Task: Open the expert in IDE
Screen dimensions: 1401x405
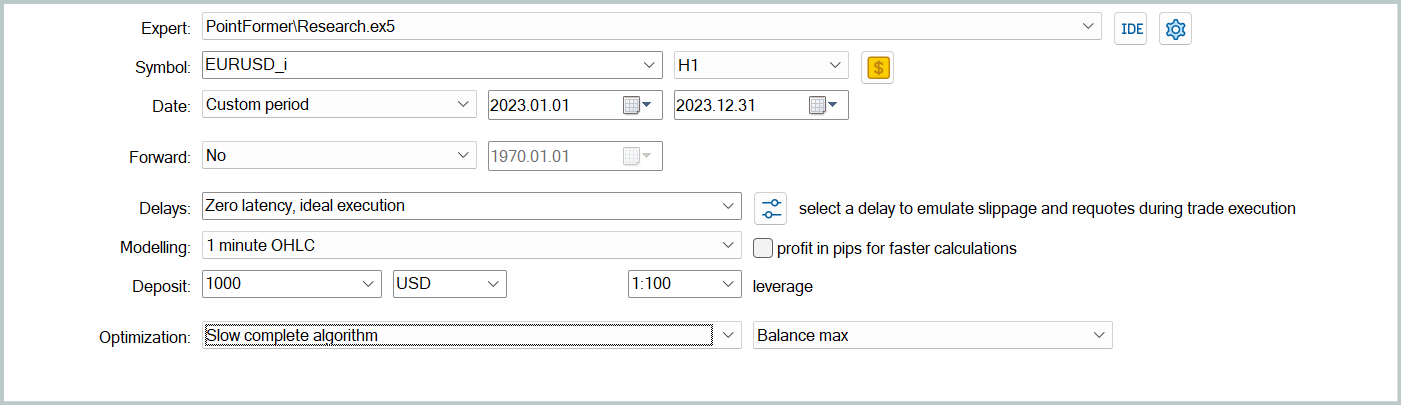Action: coord(1131,28)
